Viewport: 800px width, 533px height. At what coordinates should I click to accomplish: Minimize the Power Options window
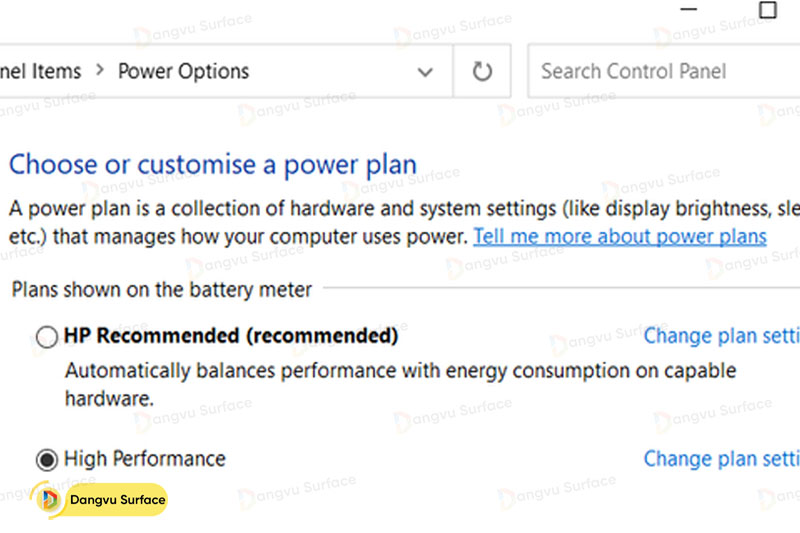(688, 9)
